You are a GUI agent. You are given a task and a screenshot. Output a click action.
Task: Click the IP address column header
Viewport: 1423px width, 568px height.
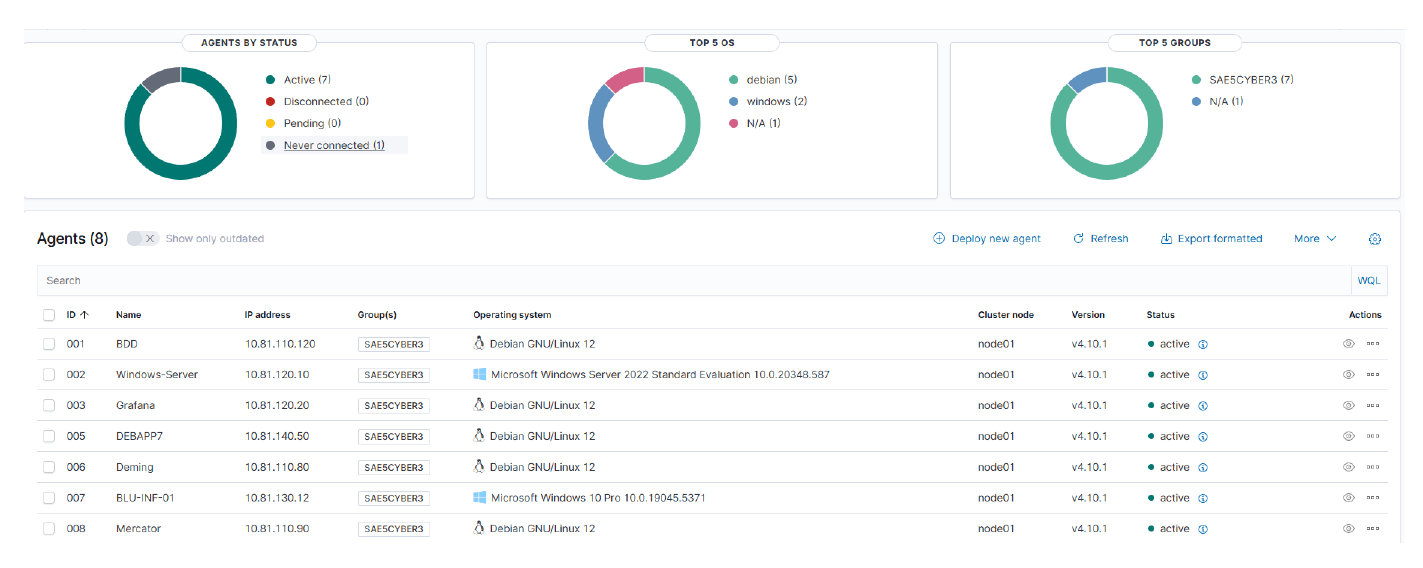[268, 315]
